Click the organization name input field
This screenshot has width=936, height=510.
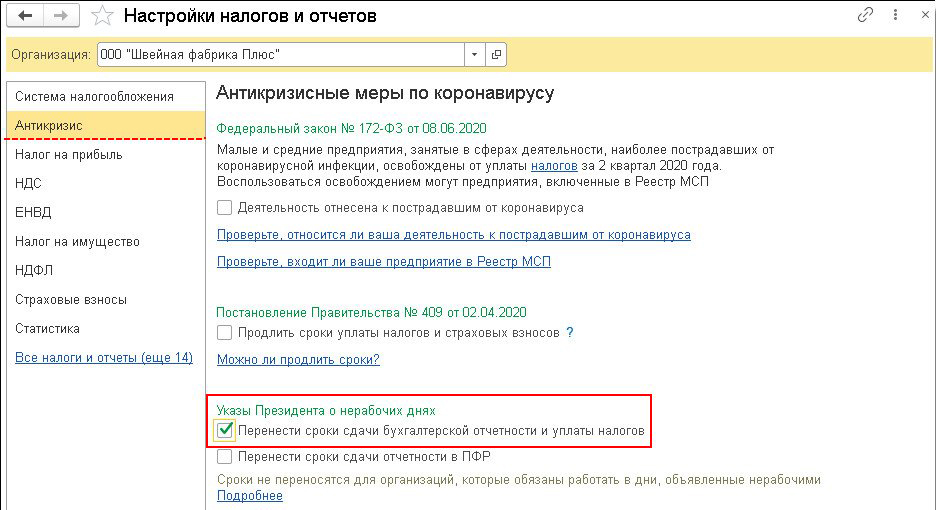click(x=280, y=54)
